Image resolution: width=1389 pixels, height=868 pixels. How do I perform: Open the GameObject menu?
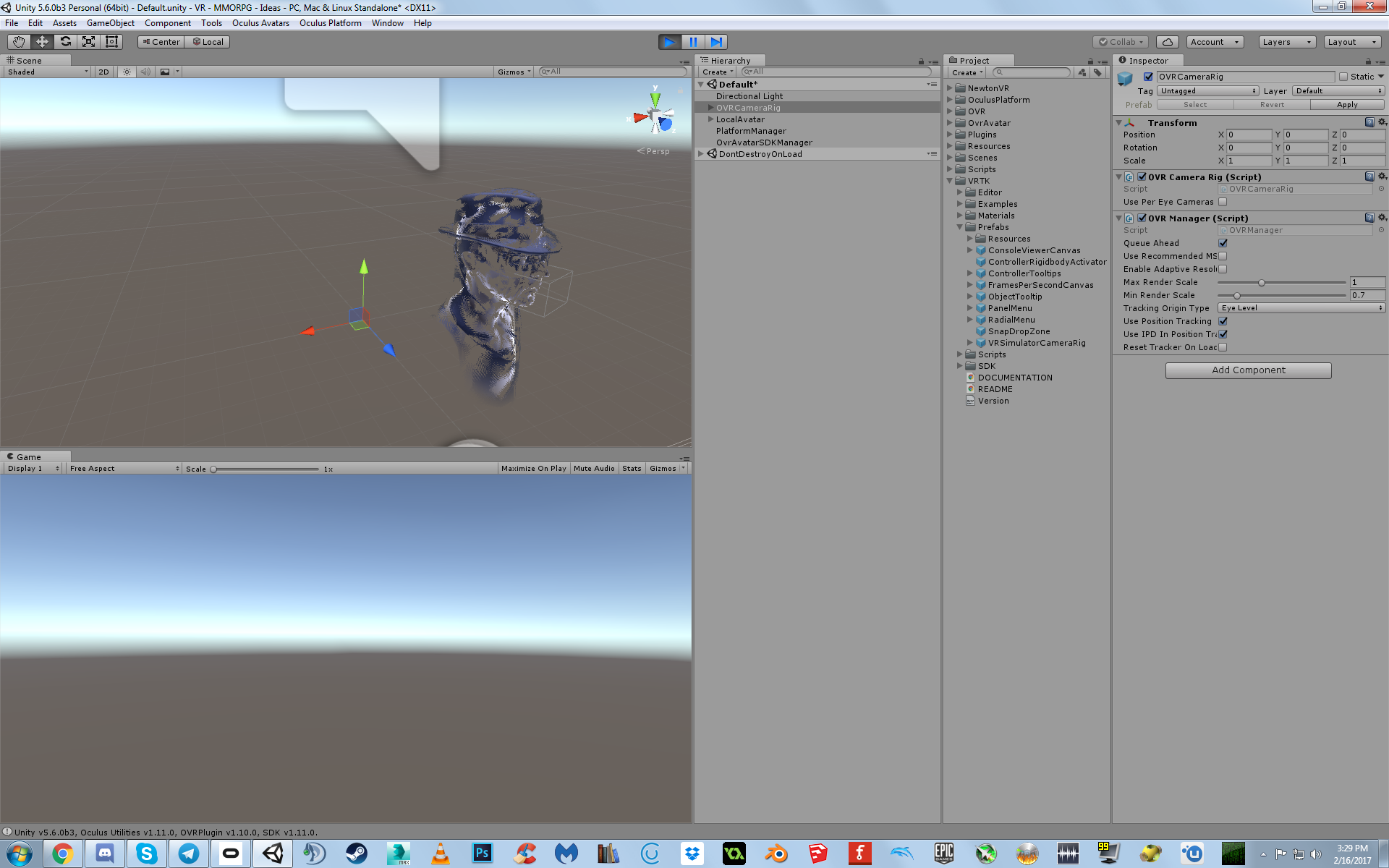110,23
